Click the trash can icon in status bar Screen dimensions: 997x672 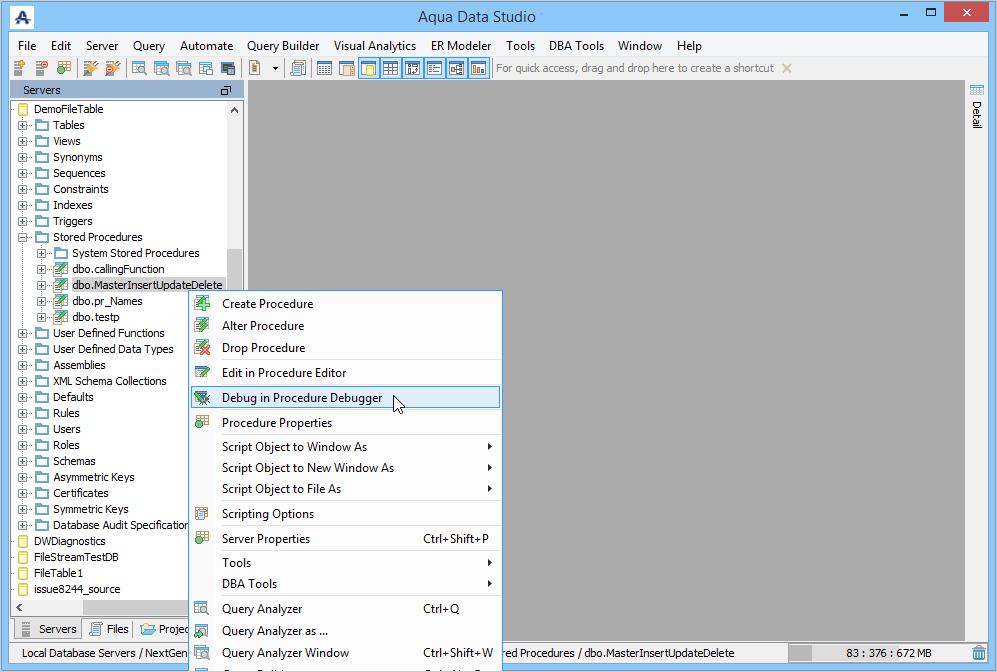pos(979,653)
